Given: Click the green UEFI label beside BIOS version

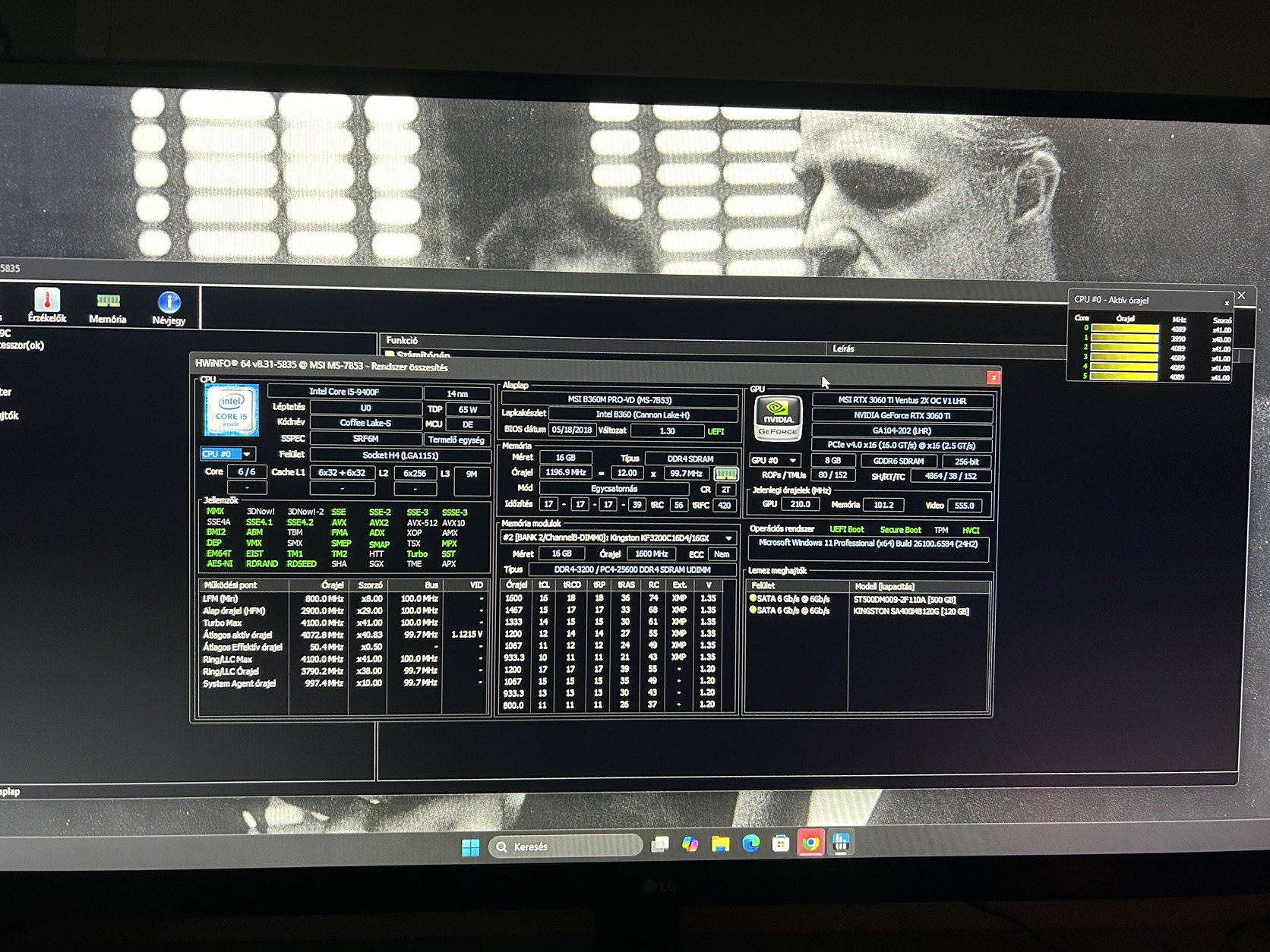Looking at the screenshot, I should point(716,431).
